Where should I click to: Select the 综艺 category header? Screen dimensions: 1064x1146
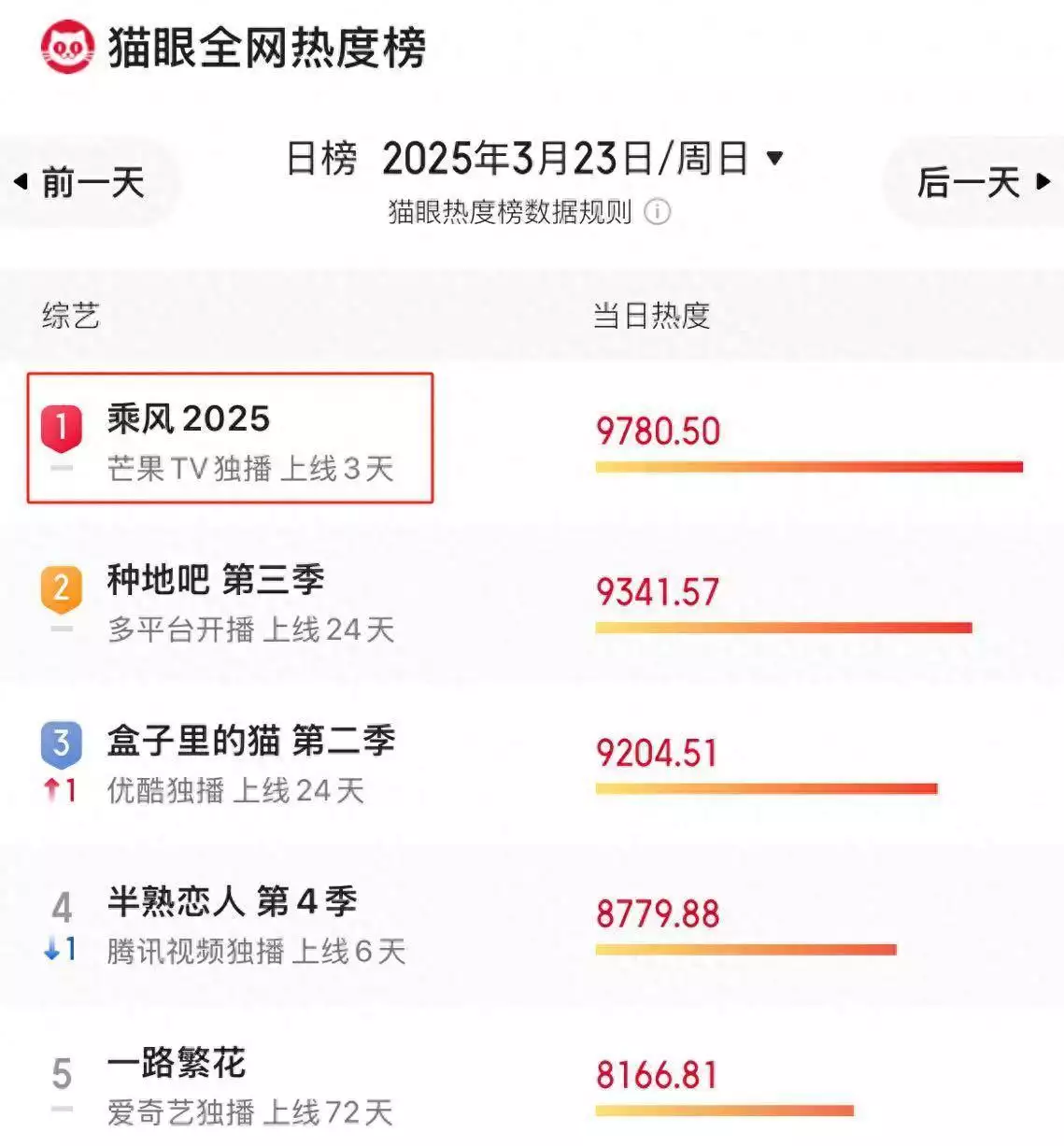(x=71, y=316)
